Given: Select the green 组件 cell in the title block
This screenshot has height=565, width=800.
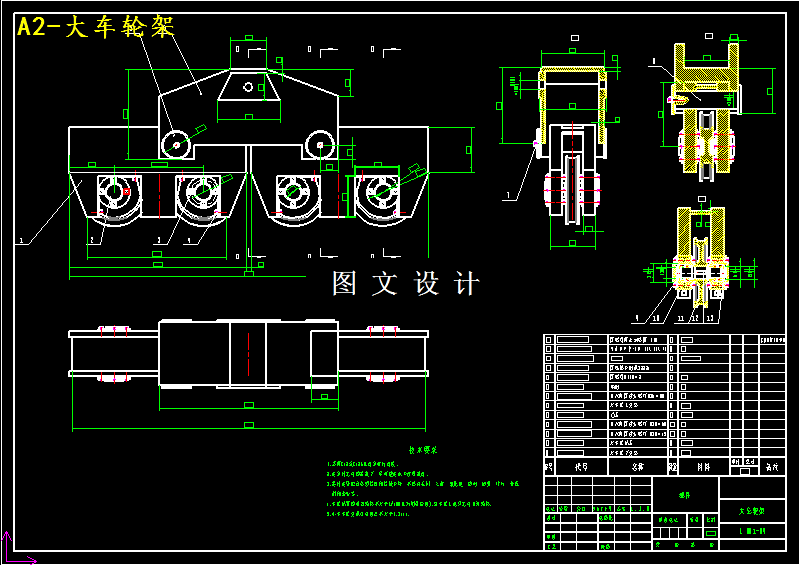Looking at the screenshot, I should click(685, 495).
